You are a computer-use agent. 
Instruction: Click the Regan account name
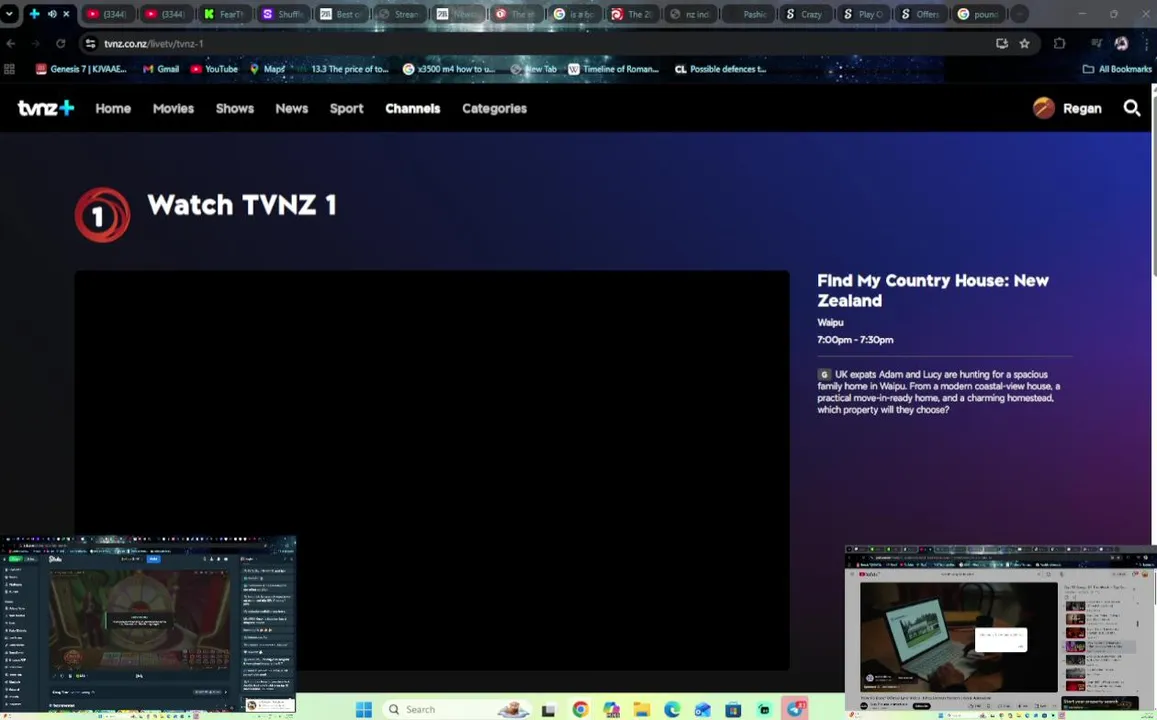pyautogui.click(x=1082, y=108)
